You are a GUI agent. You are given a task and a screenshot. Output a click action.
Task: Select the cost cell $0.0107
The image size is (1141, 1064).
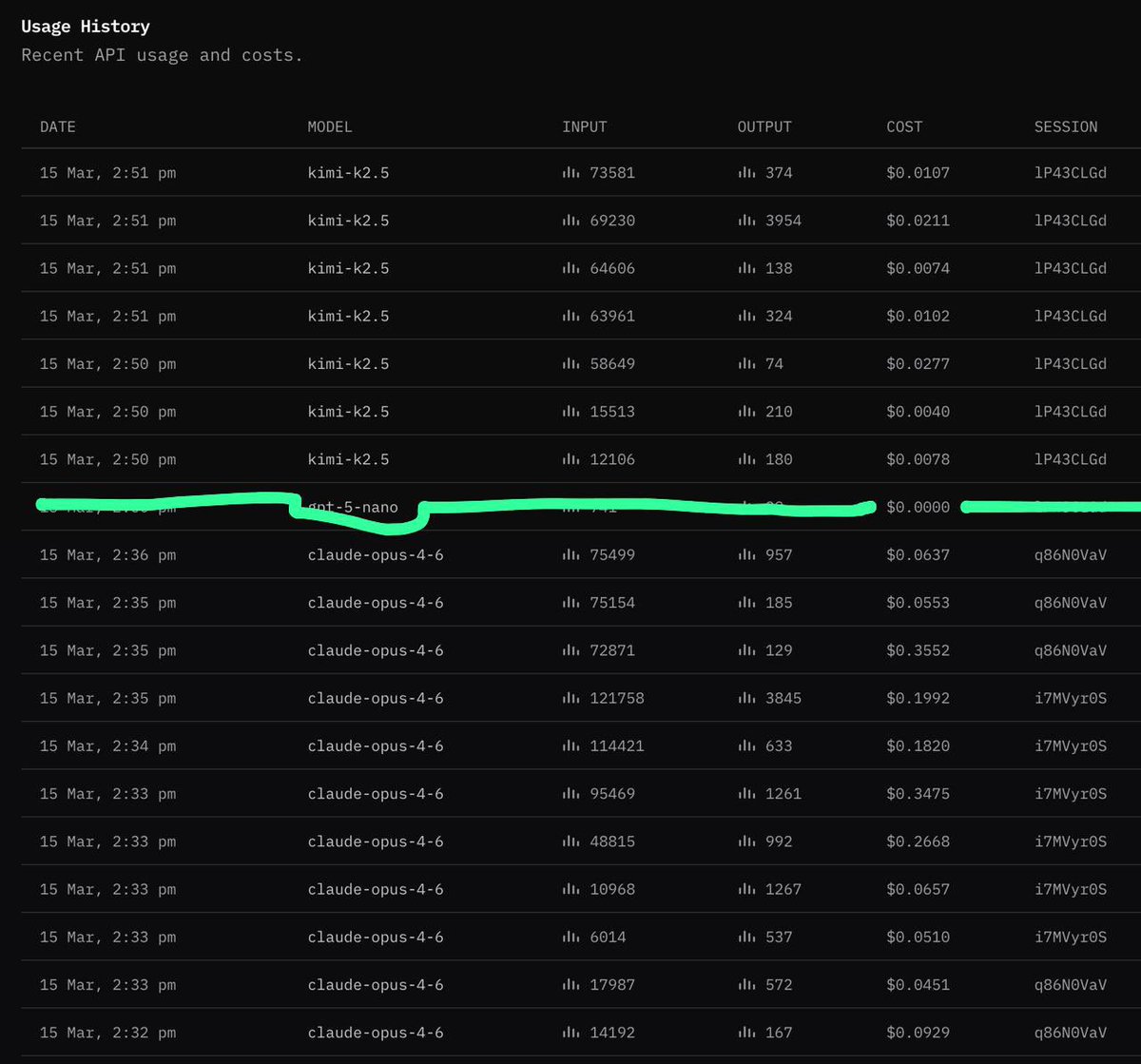click(x=919, y=173)
